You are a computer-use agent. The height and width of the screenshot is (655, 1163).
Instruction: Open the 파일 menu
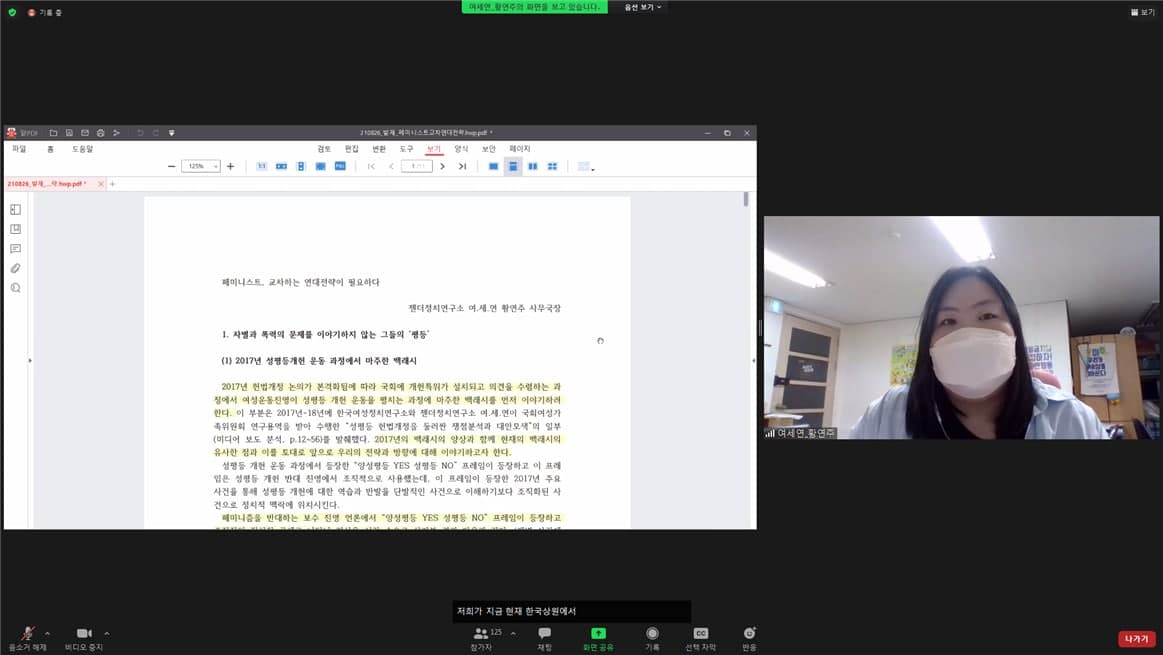coord(19,149)
